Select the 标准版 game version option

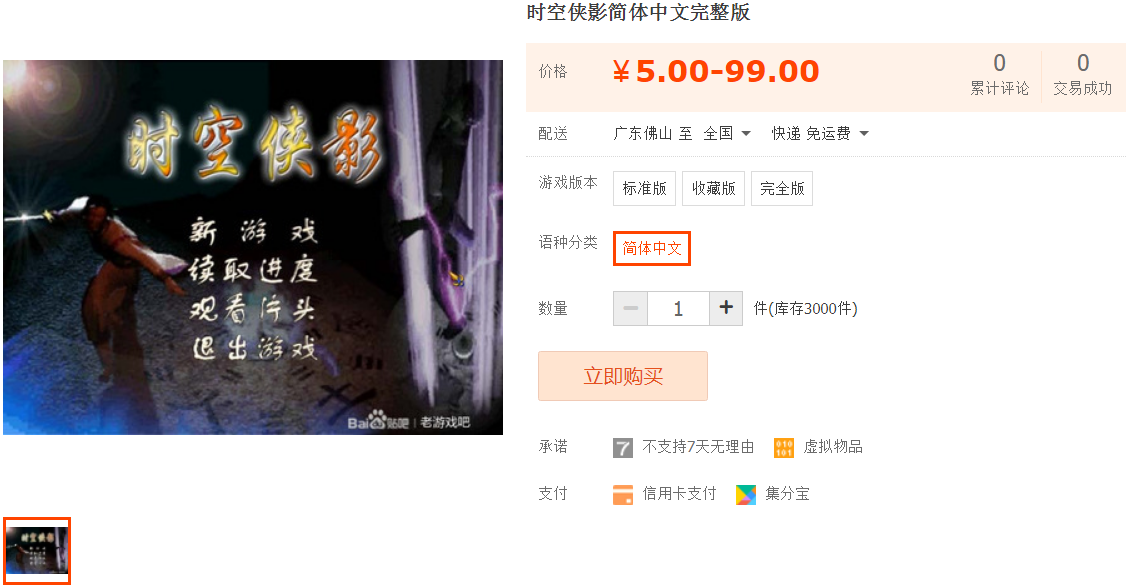tap(645, 188)
